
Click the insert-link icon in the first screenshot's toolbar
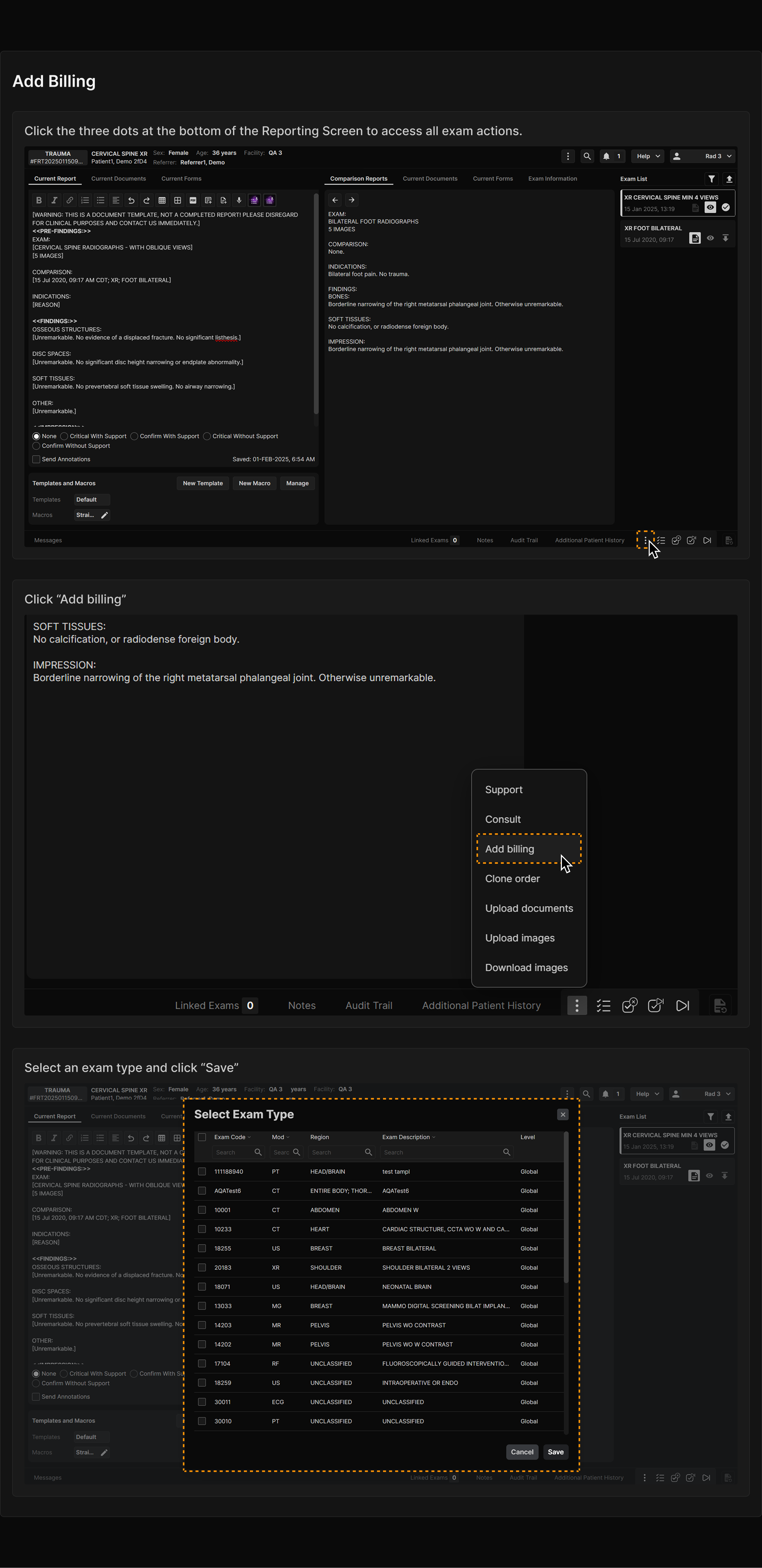point(69,200)
